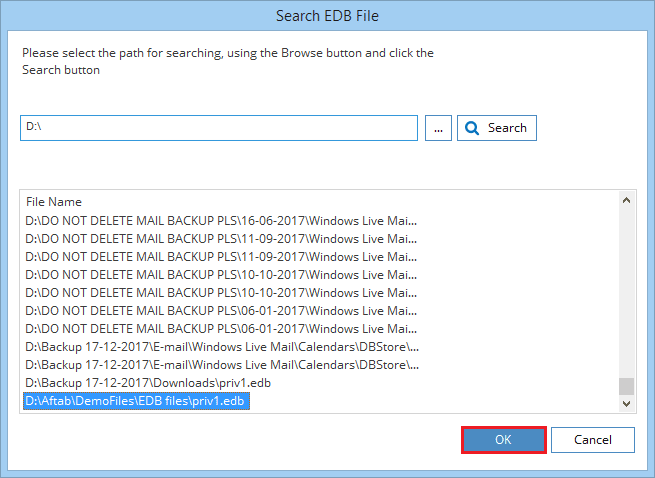Select the second 10-10-2017 mail backup entry
This screenshot has width=655, height=478.
(221, 292)
